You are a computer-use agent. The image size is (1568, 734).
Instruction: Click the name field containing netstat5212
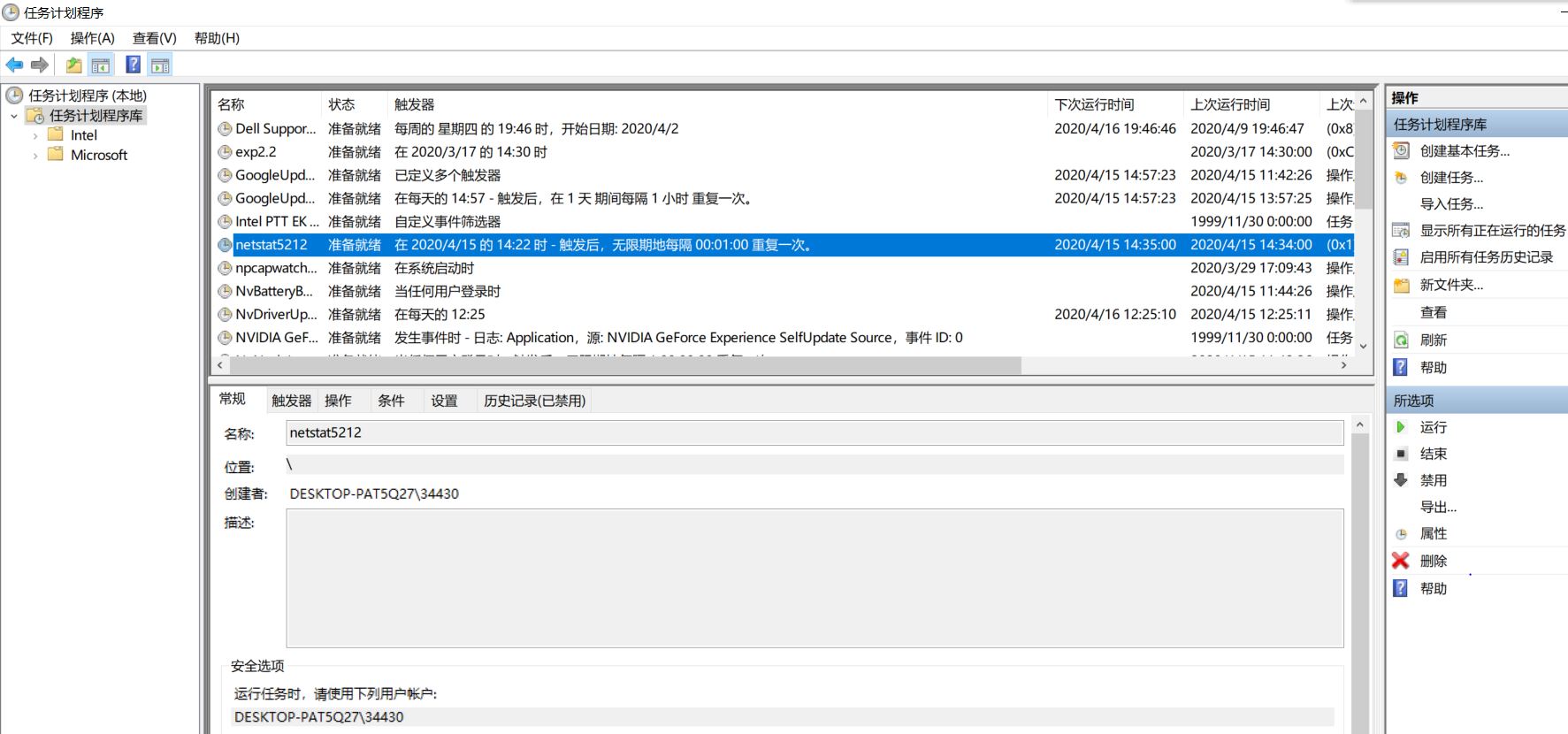(815, 432)
